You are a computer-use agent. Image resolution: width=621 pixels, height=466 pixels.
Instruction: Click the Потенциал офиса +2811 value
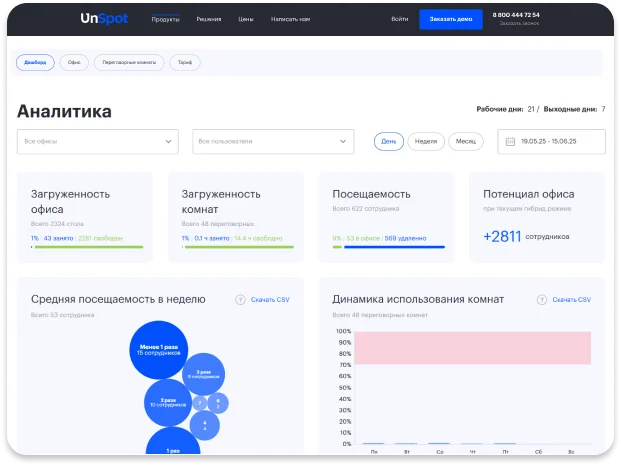tap(502, 237)
